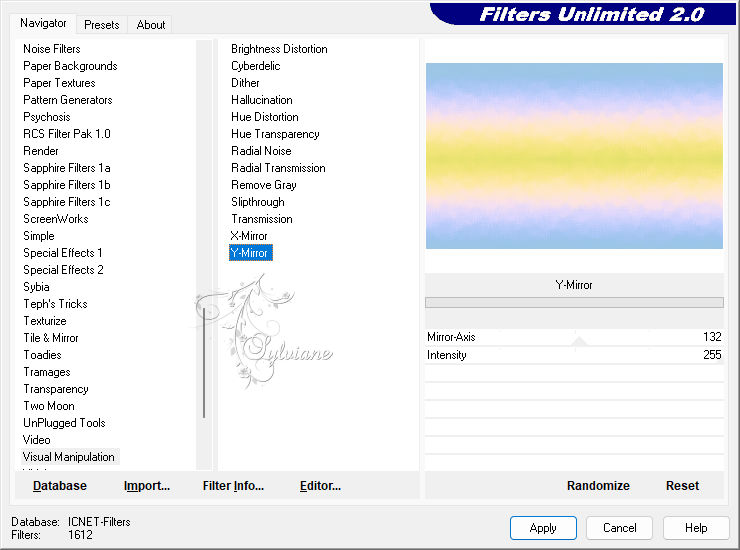This screenshot has width=740, height=550.
Task: Select RCS Filter Pak 1.0 category
Action: pos(67,134)
